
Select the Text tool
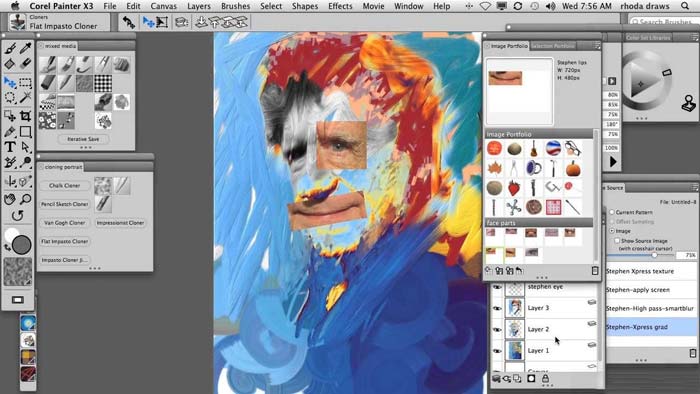click(x=10, y=147)
